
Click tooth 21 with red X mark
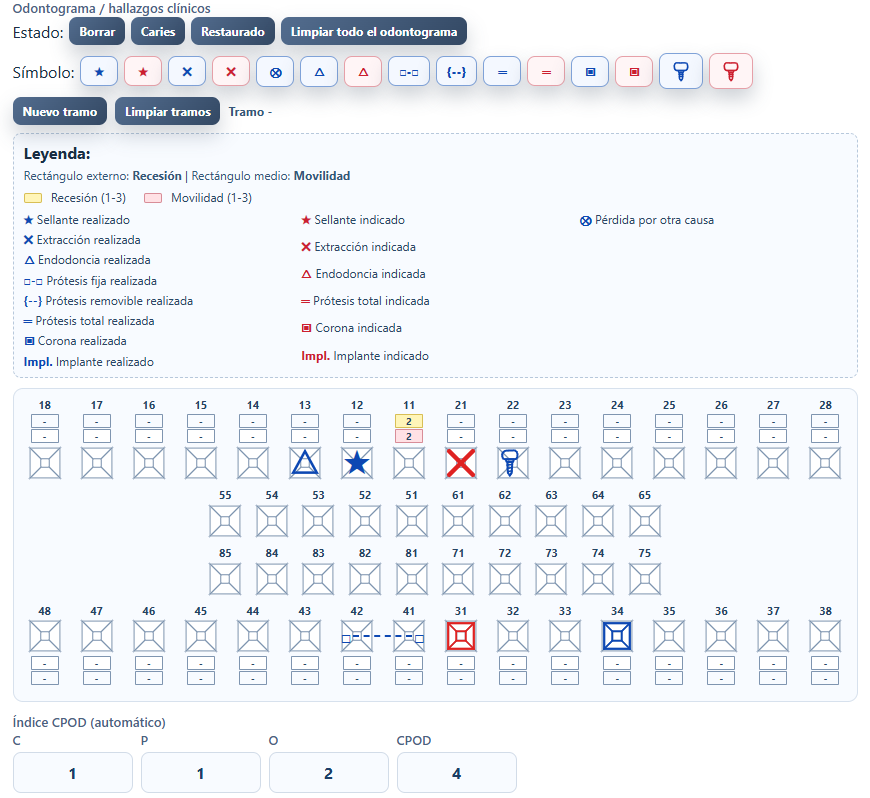(461, 463)
